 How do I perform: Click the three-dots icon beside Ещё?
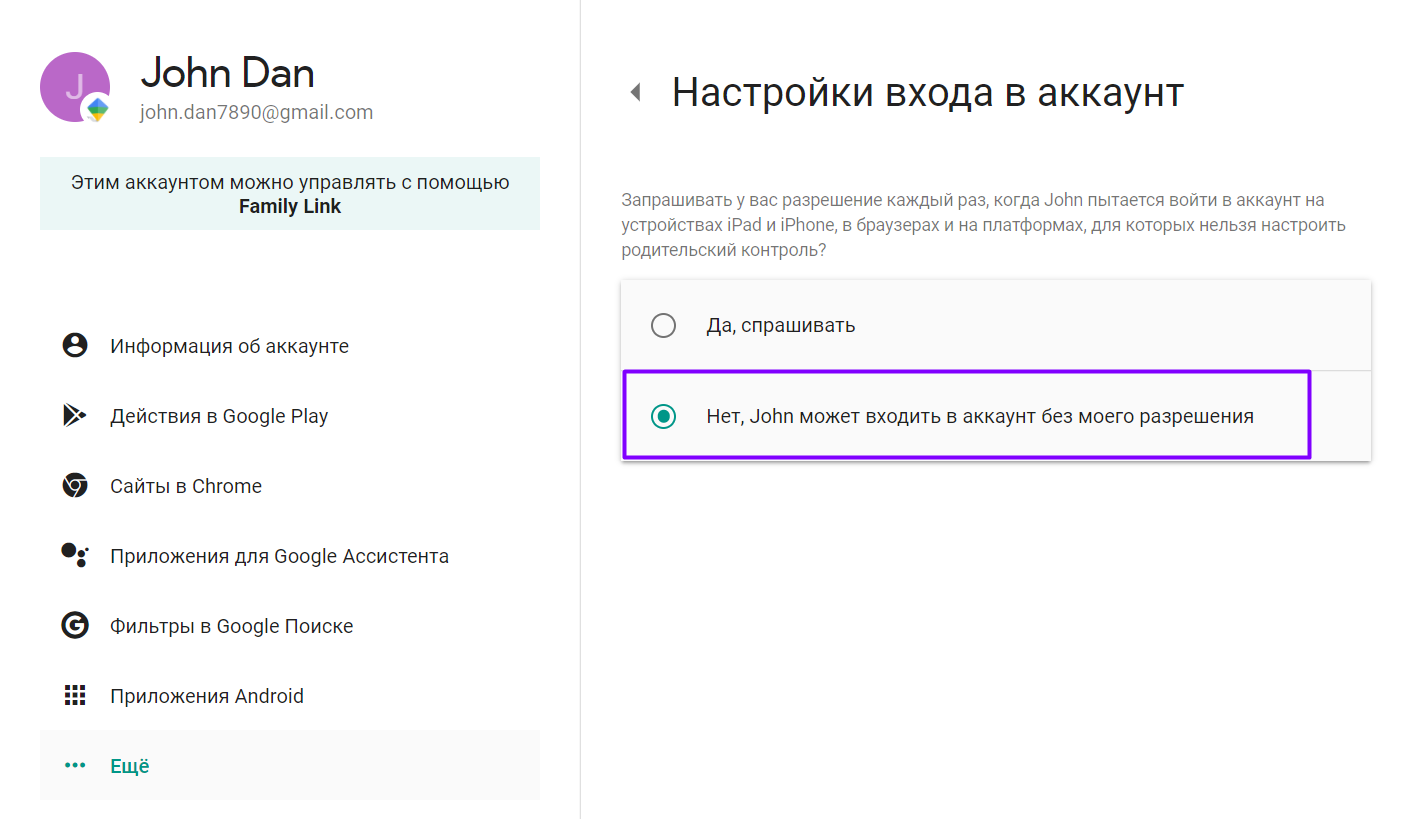pyautogui.click(x=75, y=766)
